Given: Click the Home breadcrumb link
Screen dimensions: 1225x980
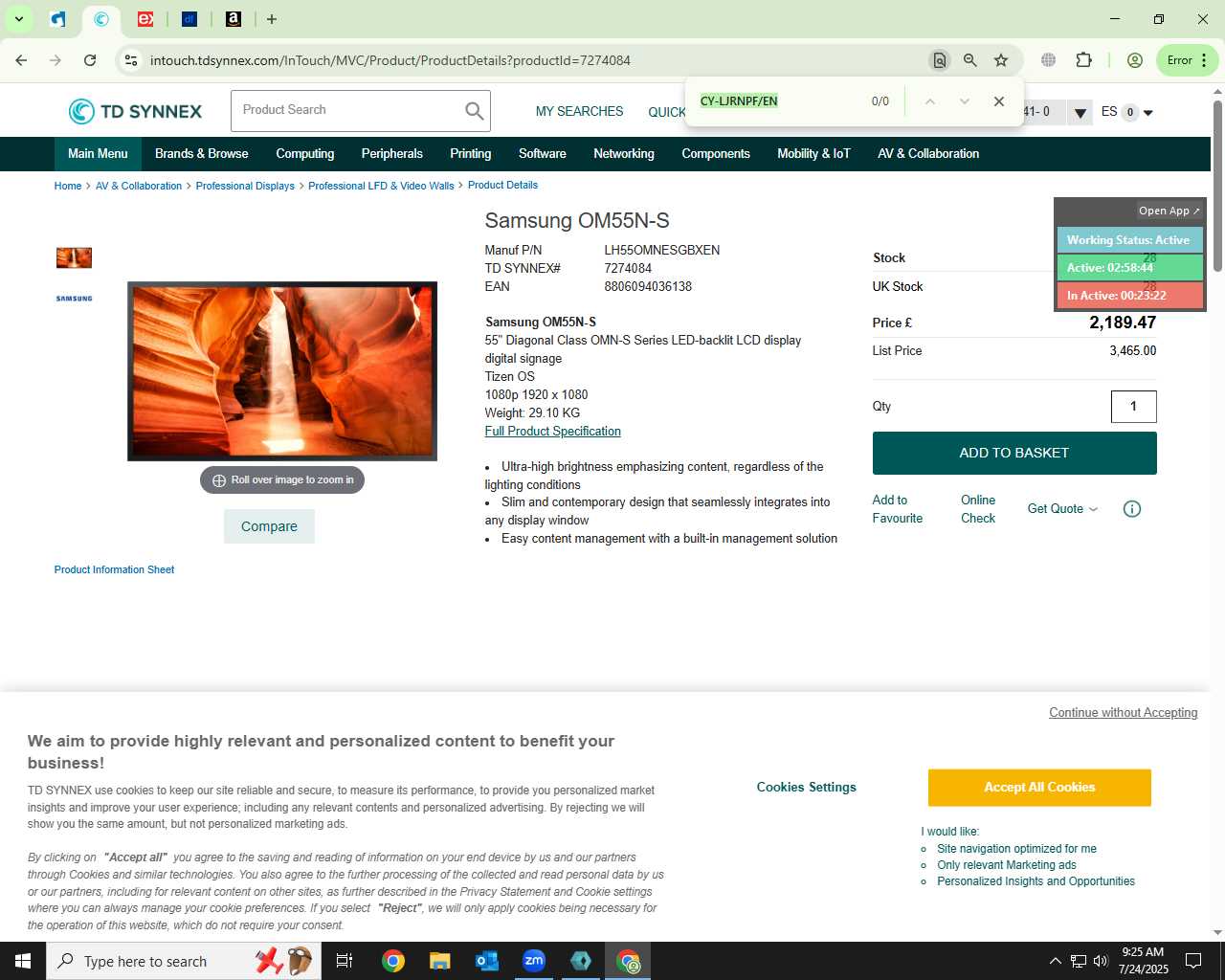Looking at the screenshot, I should click(x=68, y=186).
